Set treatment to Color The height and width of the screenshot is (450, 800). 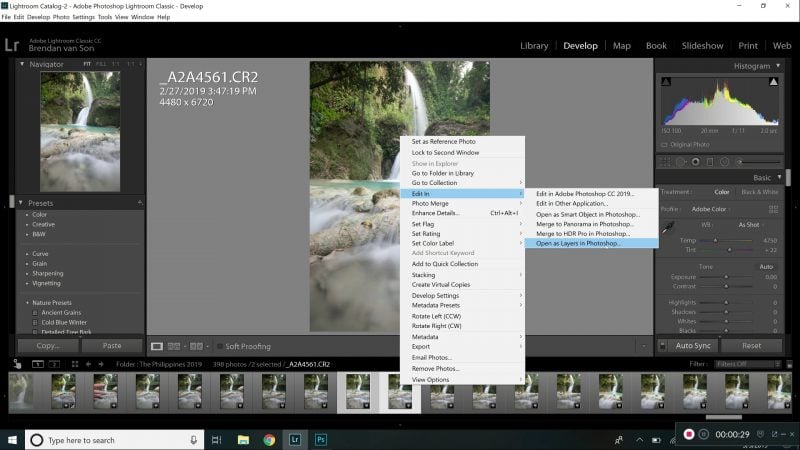click(721, 192)
